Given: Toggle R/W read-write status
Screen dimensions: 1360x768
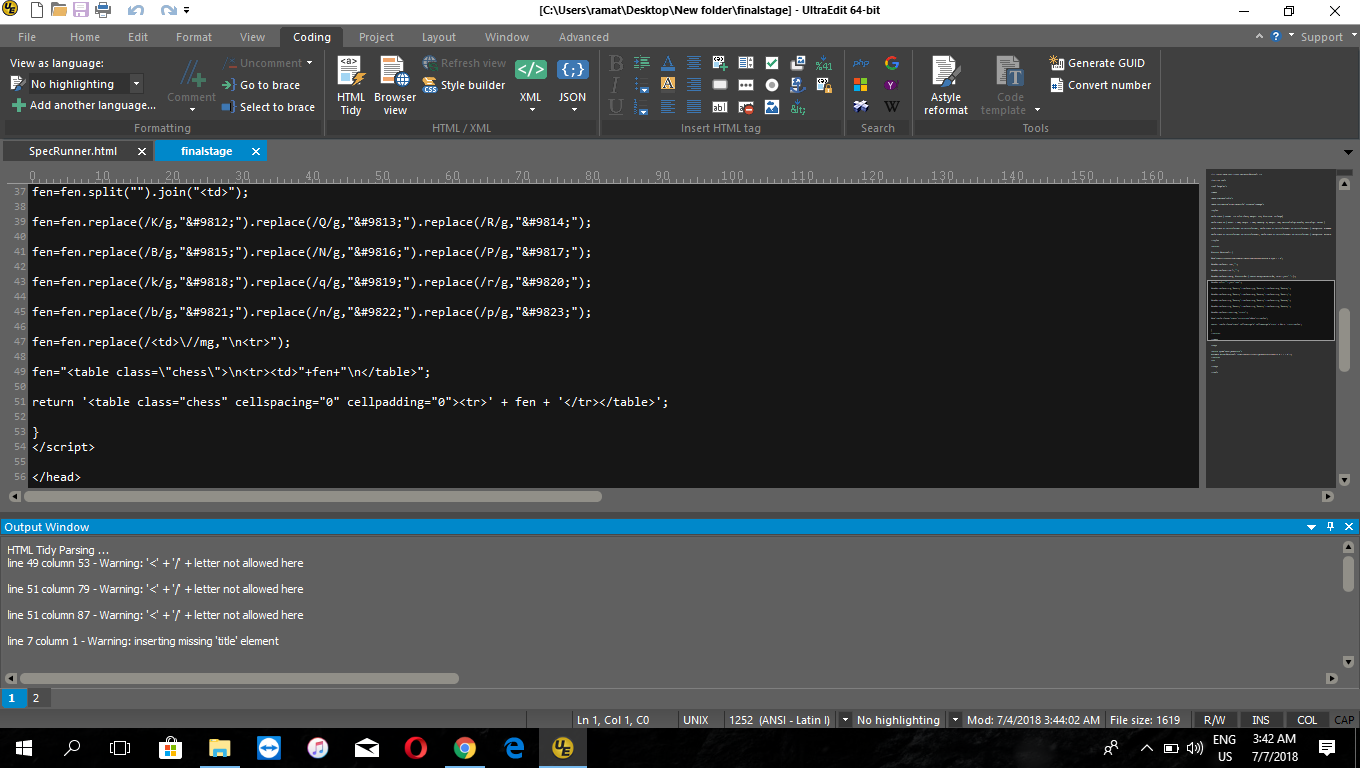Looking at the screenshot, I should point(1214,720).
